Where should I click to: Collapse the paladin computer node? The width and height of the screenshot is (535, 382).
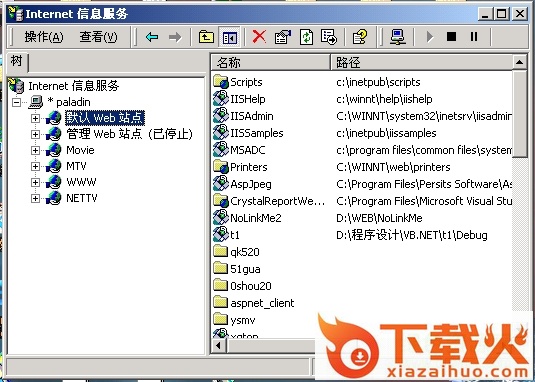coord(16,102)
